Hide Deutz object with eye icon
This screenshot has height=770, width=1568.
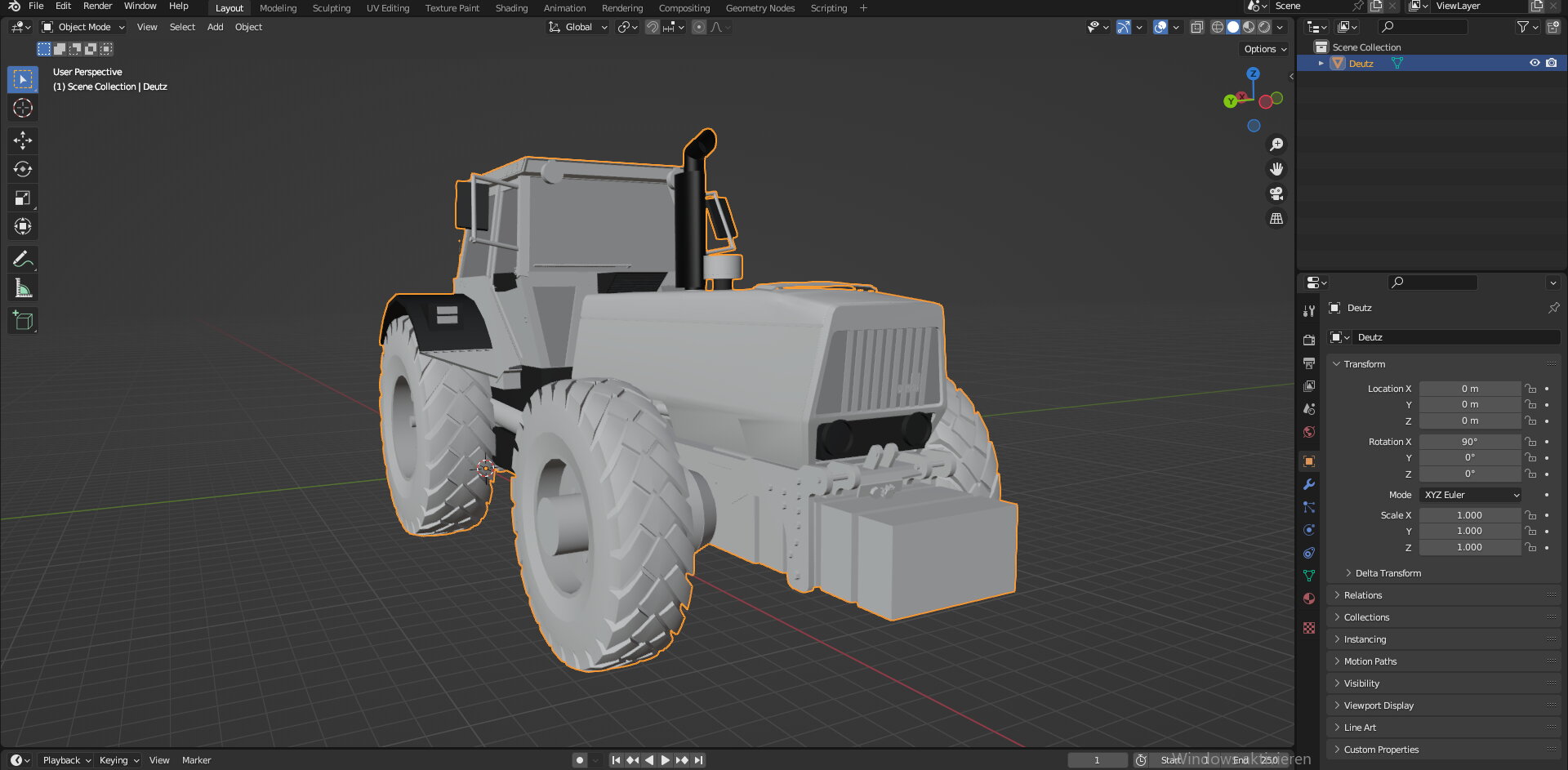point(1535,63)
